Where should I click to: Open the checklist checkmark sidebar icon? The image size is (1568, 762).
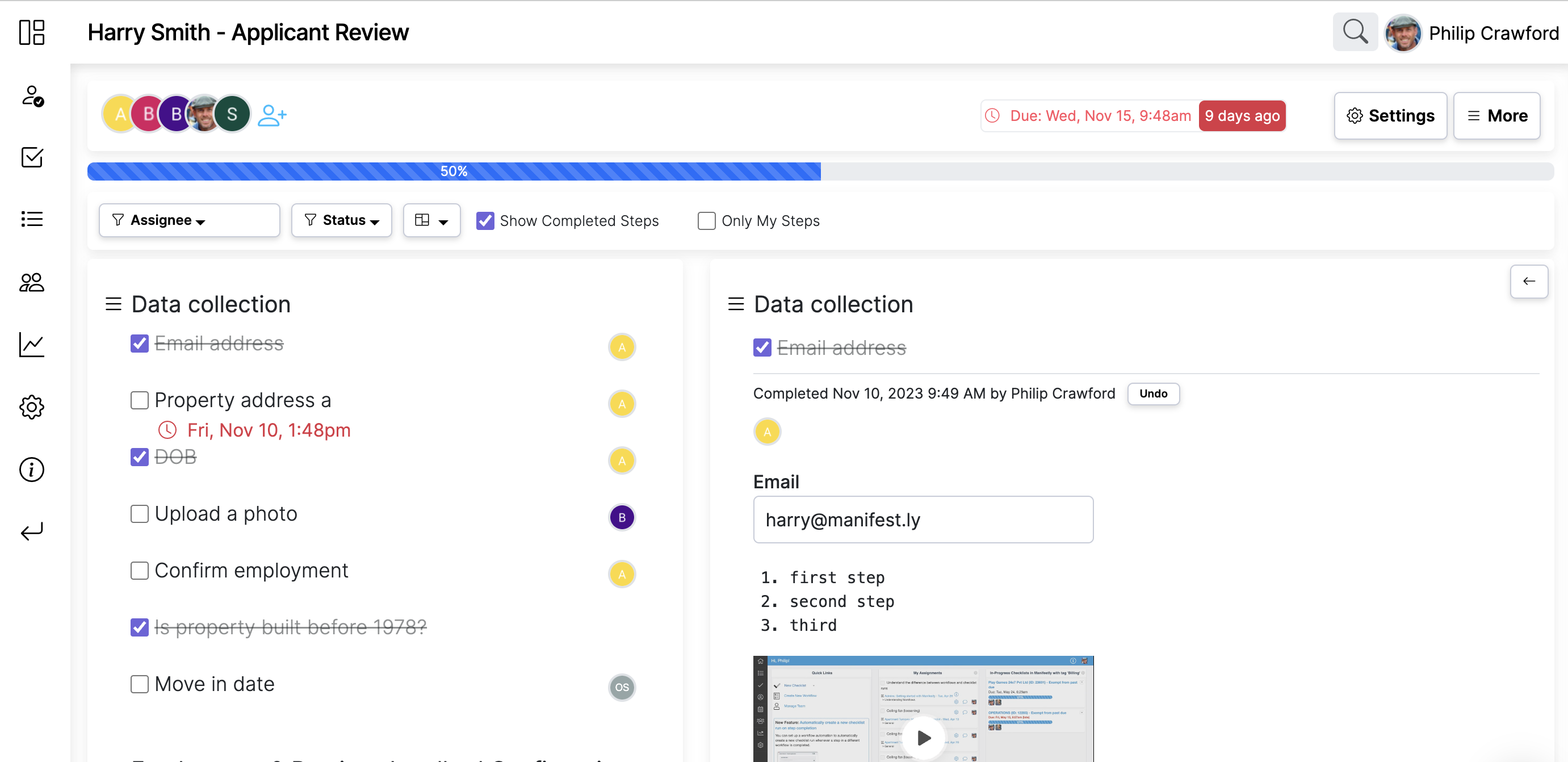pyautogui.click(x=32, y=157)
